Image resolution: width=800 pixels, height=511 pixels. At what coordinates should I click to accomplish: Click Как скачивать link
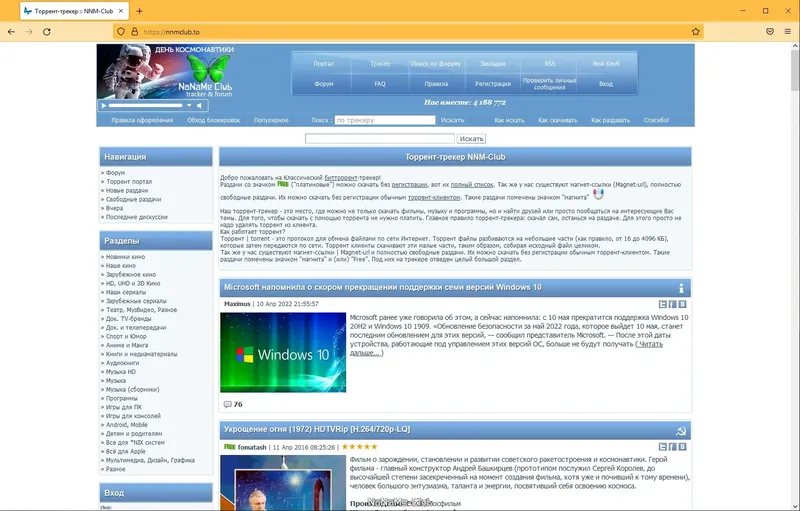pos(558,120)
